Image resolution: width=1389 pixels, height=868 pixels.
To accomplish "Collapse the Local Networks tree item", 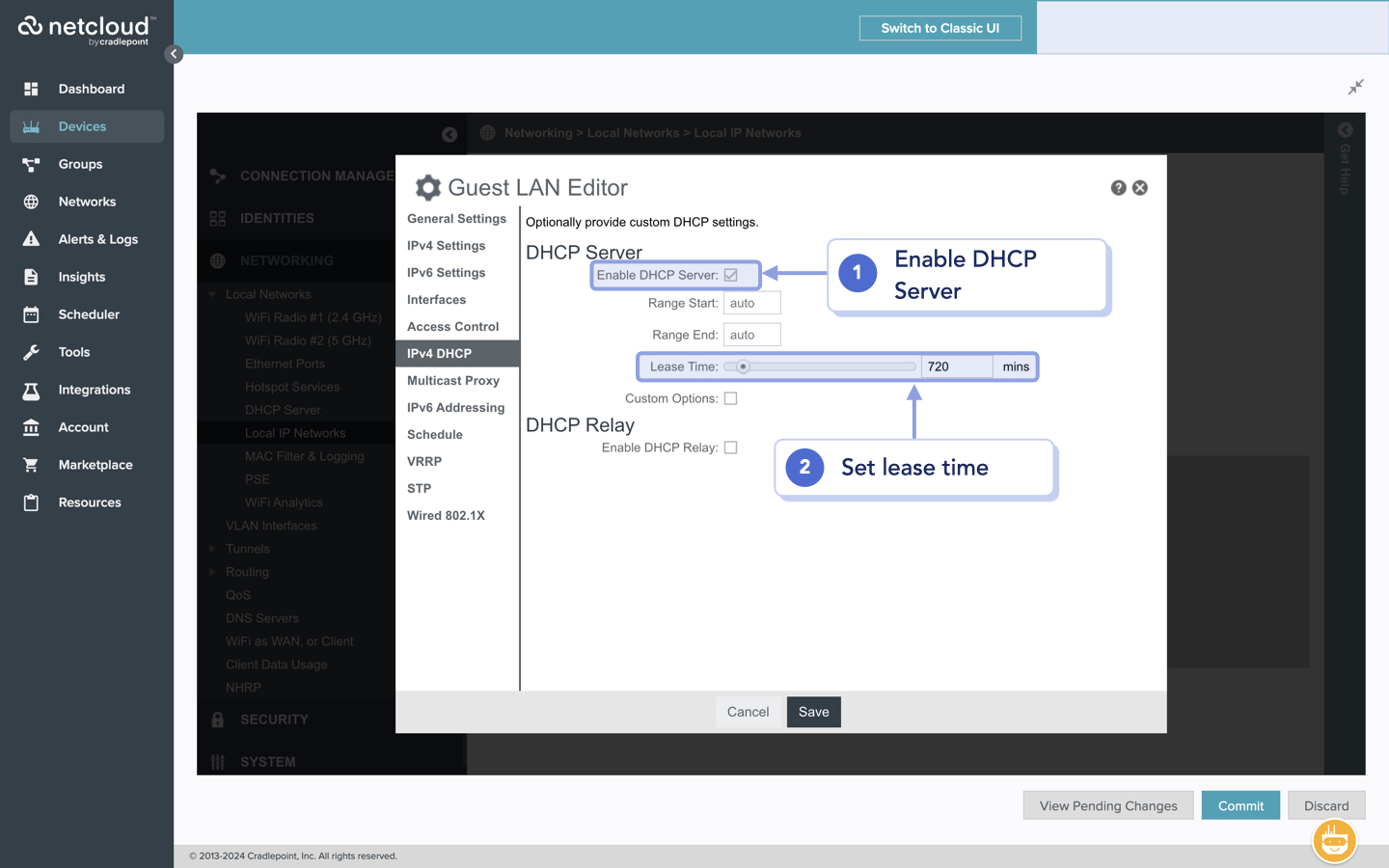I will 213,294.
